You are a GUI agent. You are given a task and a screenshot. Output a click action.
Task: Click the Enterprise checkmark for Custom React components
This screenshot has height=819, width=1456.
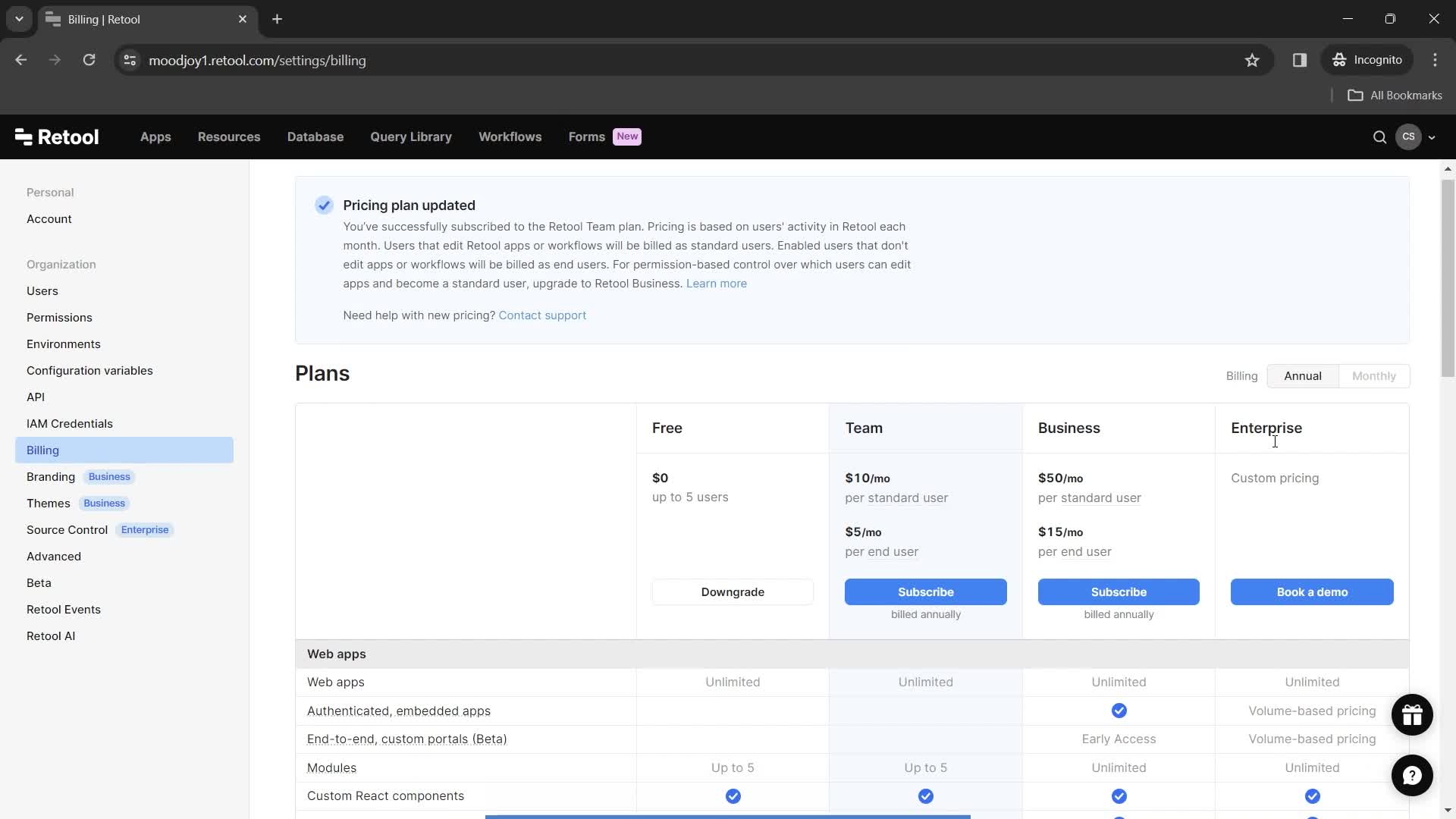1312,796
